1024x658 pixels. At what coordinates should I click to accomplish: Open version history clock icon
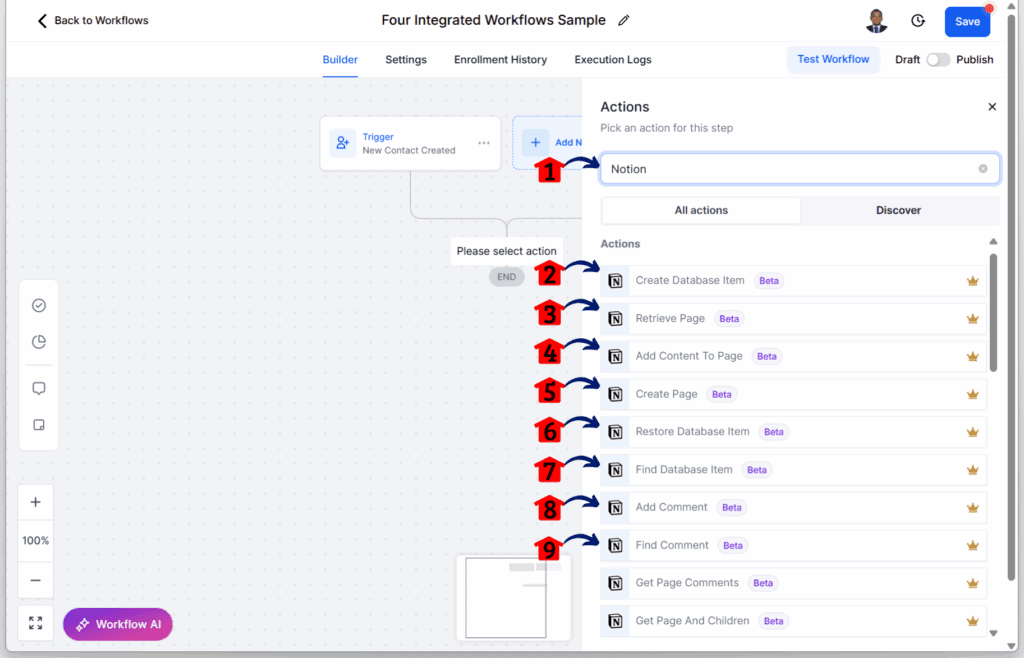[x=918, y=21]
